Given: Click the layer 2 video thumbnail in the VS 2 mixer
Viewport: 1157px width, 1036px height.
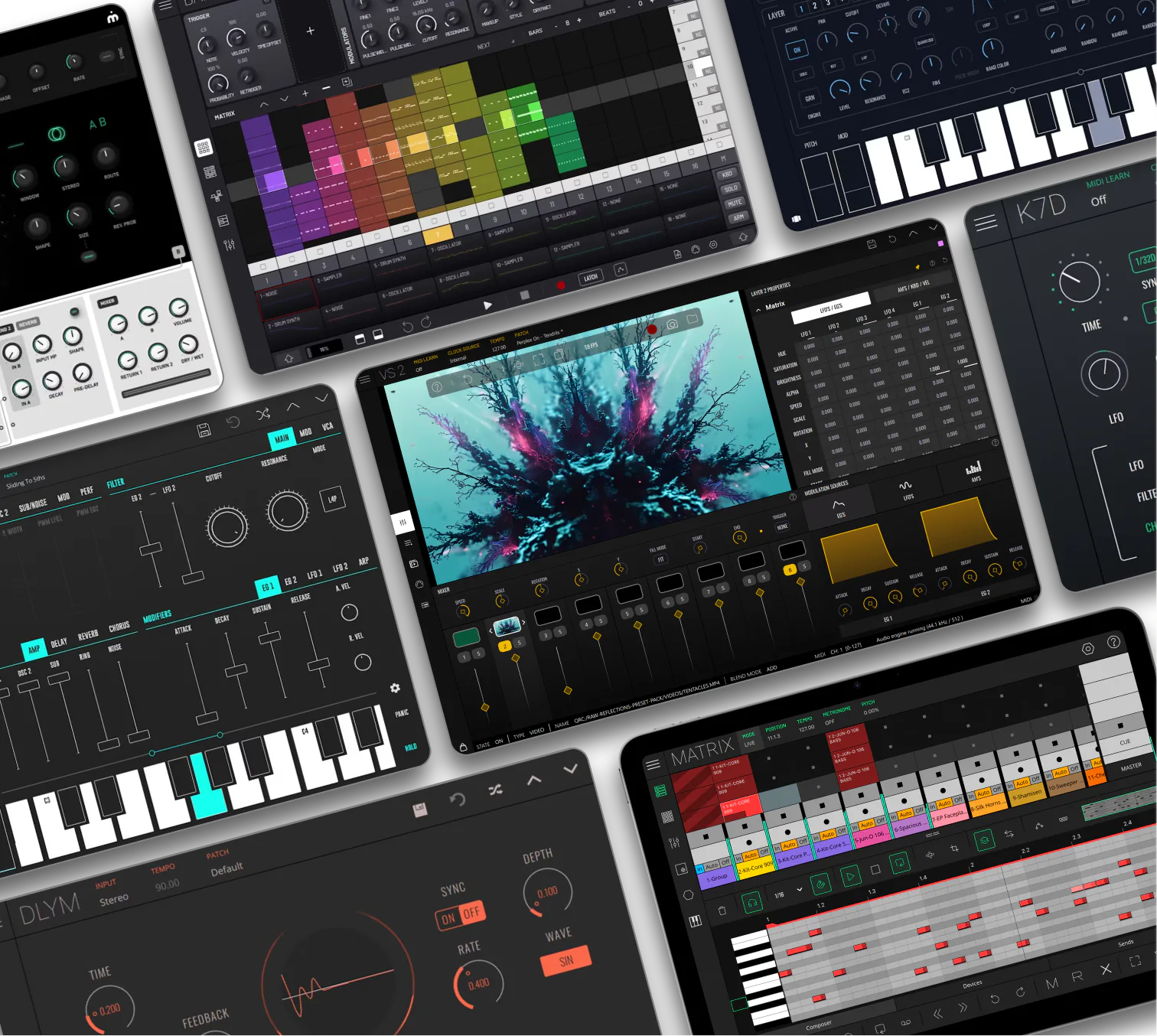Looking at the screenshot, I should point(507,627).
